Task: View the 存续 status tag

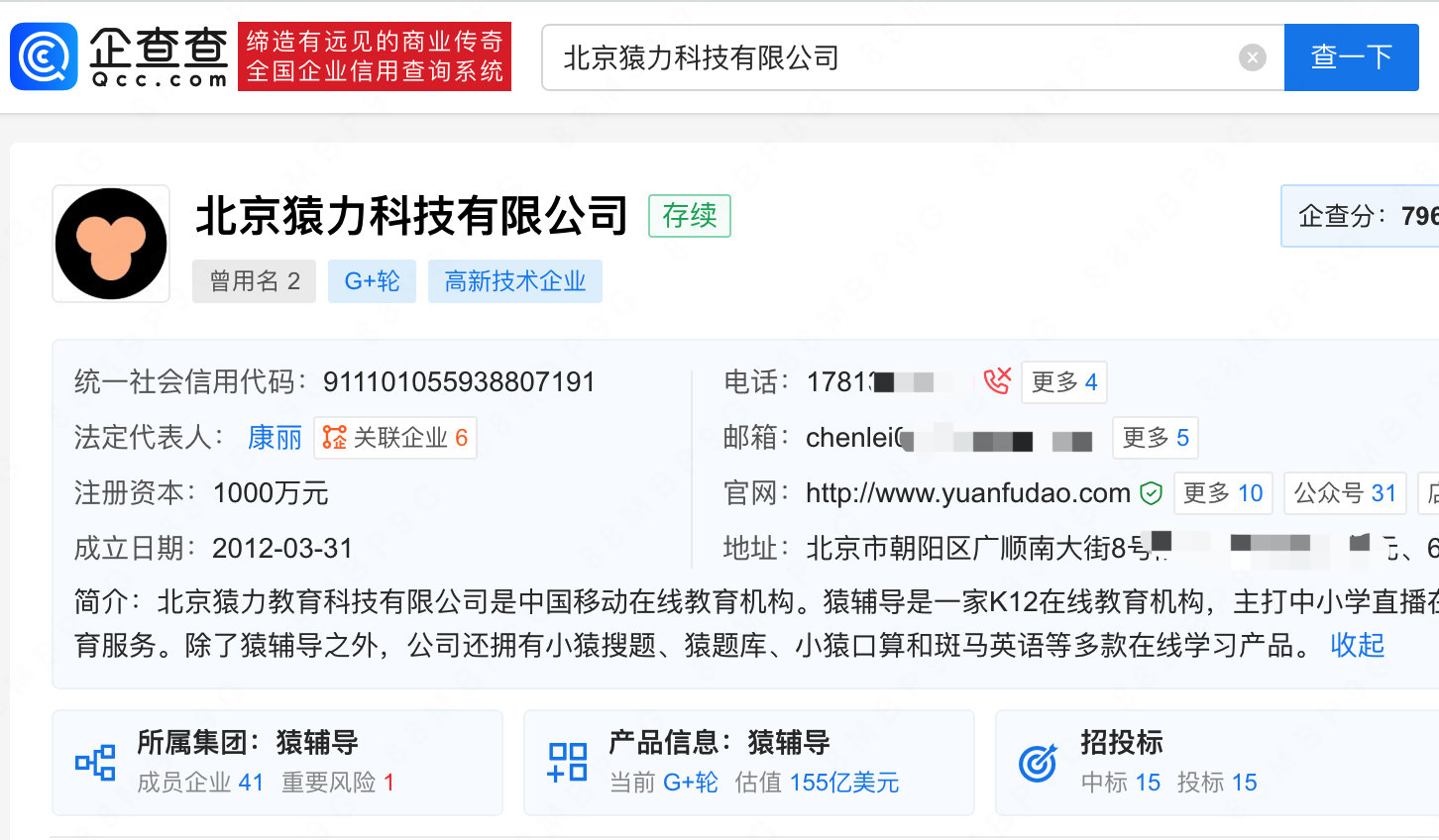Action: (x=690, y=216)
